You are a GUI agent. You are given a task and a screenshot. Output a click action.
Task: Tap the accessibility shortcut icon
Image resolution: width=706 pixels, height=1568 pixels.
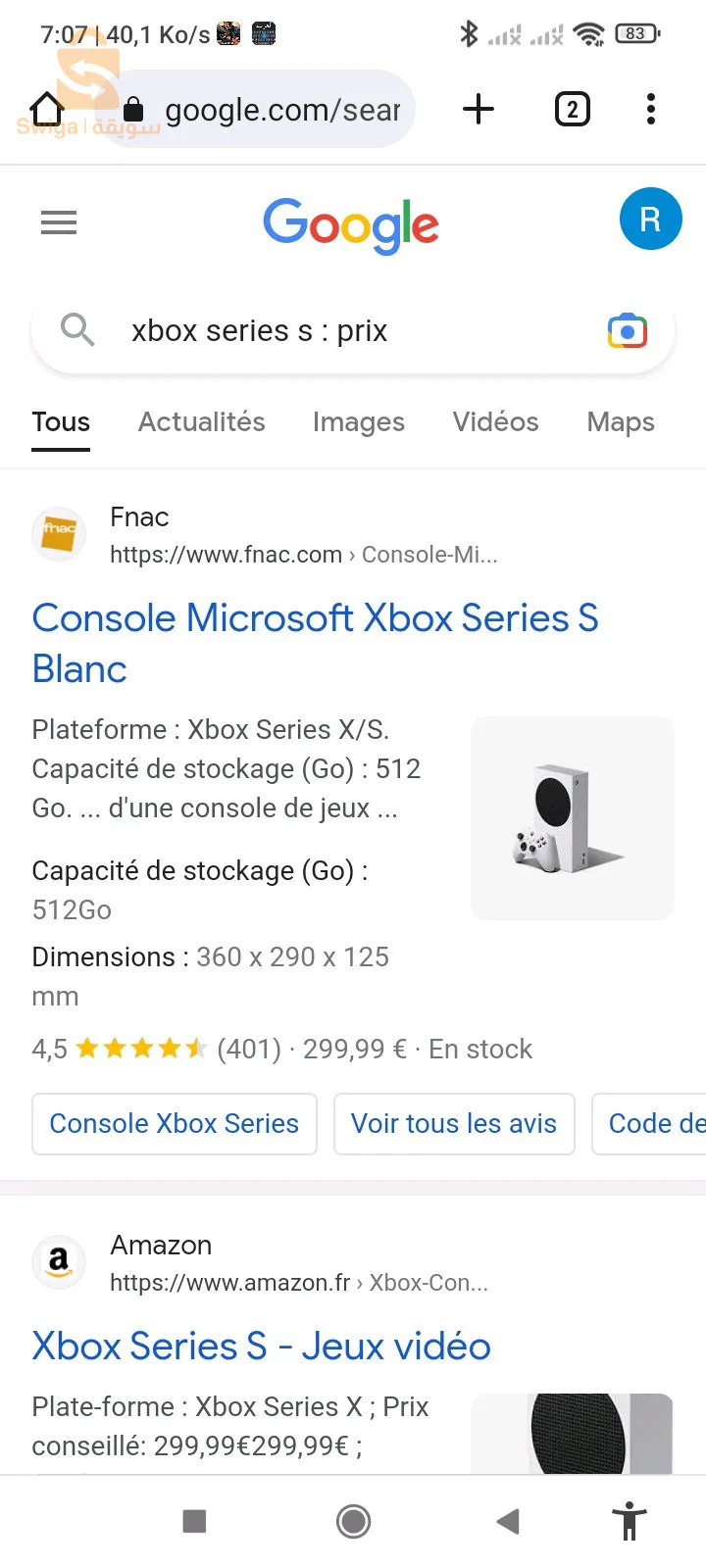(630, 1521)
